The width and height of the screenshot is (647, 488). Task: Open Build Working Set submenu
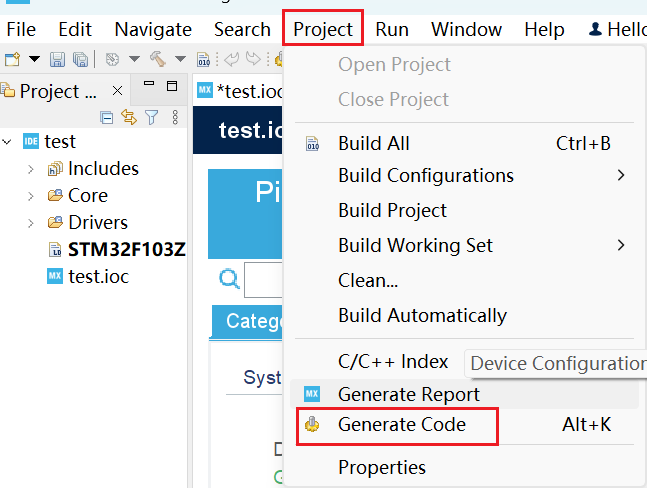(415, 245)
